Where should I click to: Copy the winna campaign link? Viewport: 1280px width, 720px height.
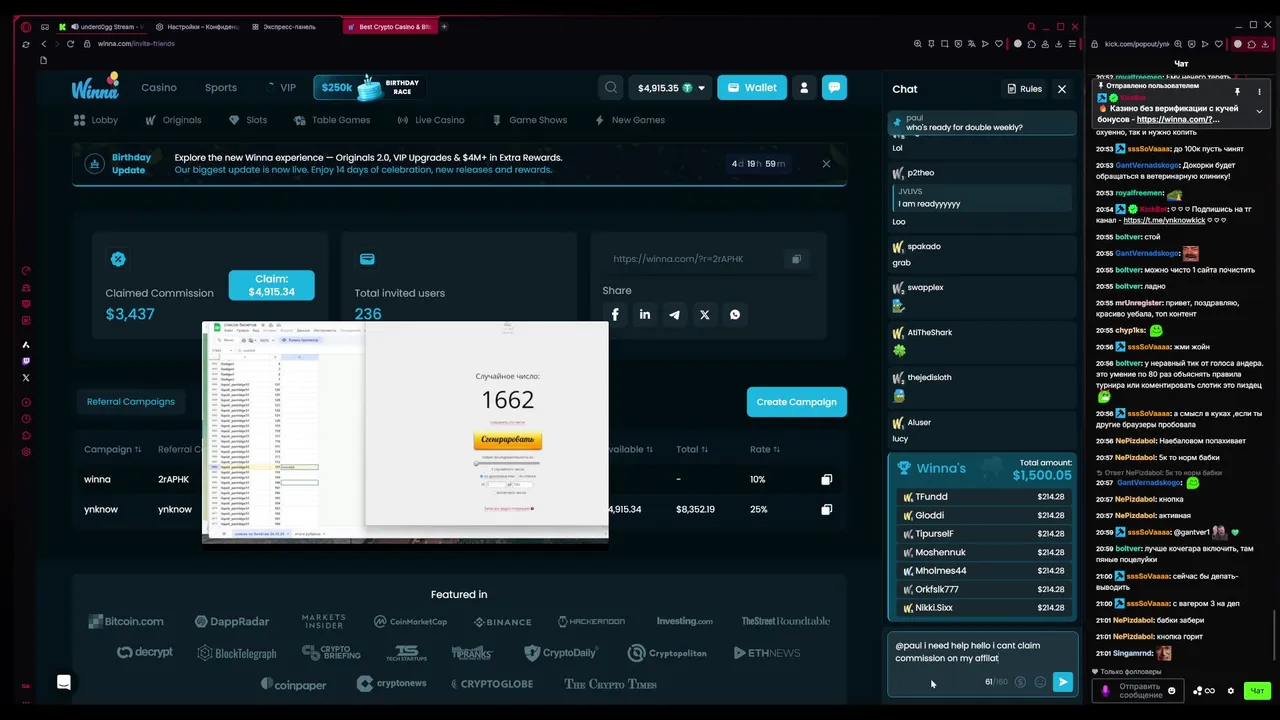pos(826,480)
